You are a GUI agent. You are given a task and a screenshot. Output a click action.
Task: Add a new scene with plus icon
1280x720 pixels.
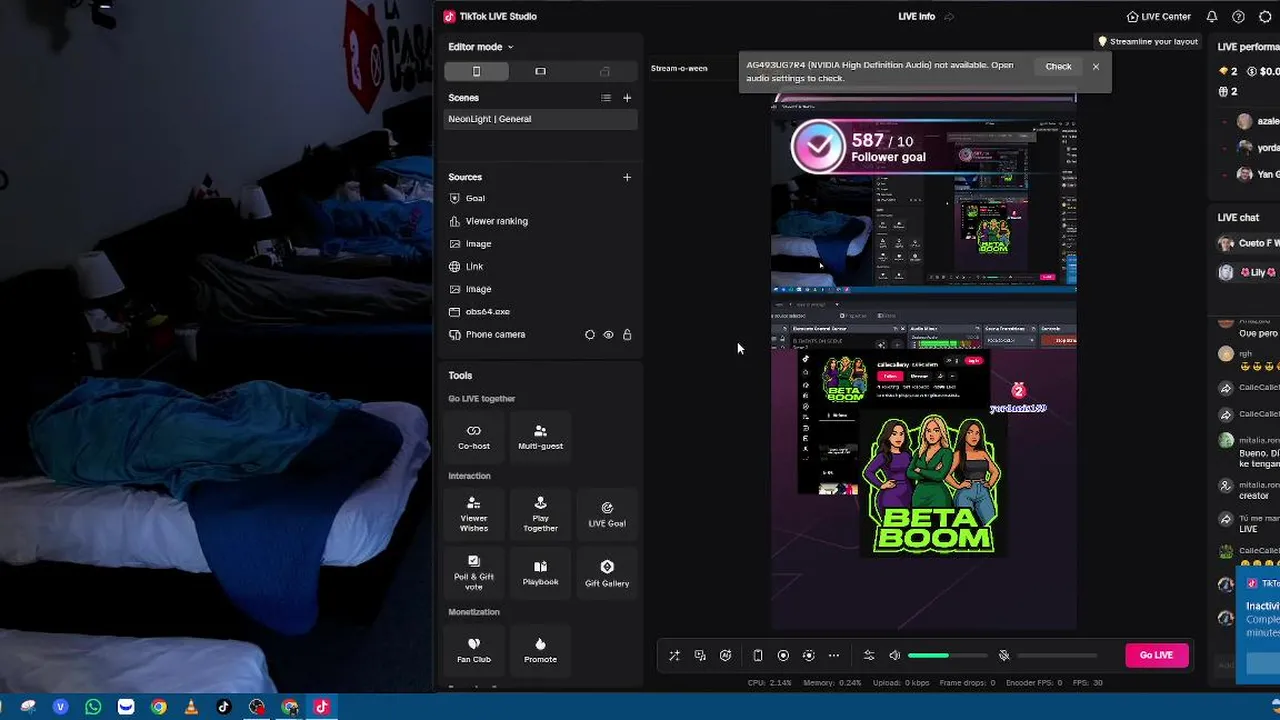click(x=627, y=98)
